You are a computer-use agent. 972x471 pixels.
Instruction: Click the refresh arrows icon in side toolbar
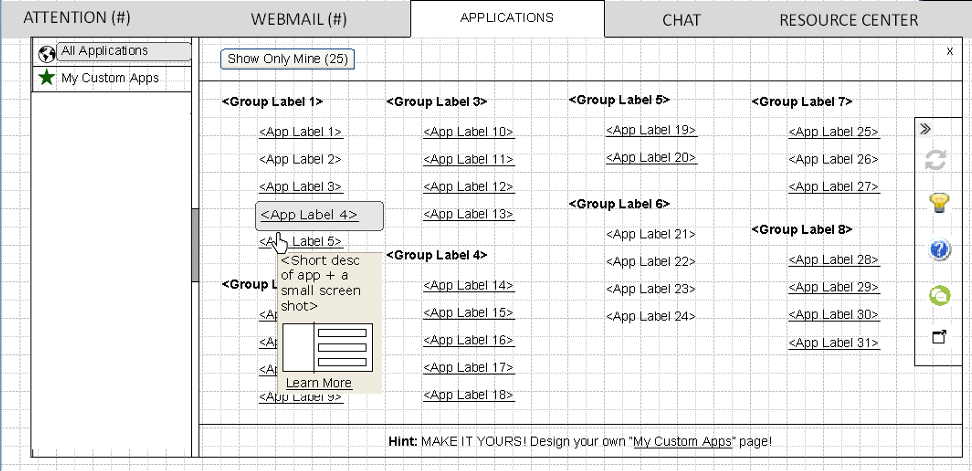pos(937,160)
